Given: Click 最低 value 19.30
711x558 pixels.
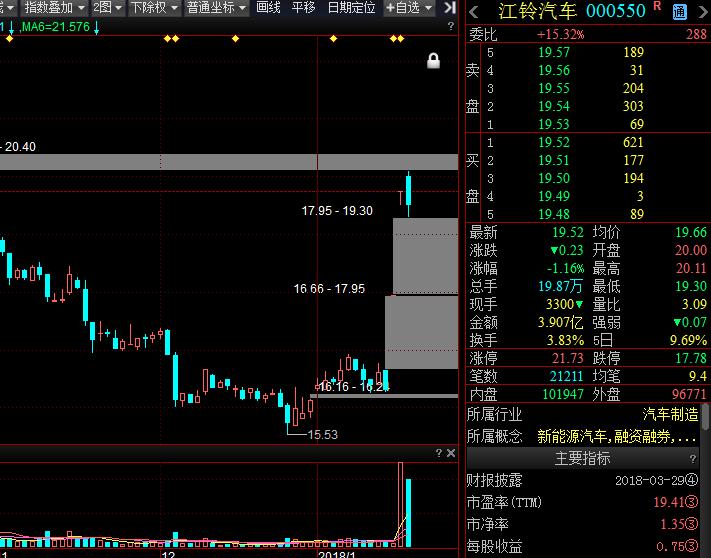Looking at the screenshot, I should 691,286.
